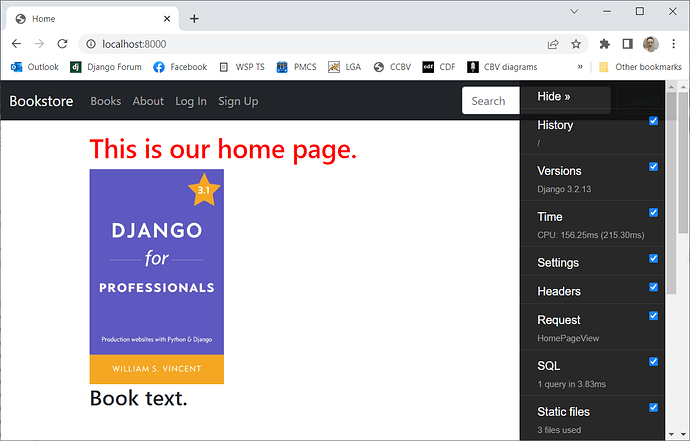Open the Headers debug panel

559,291
